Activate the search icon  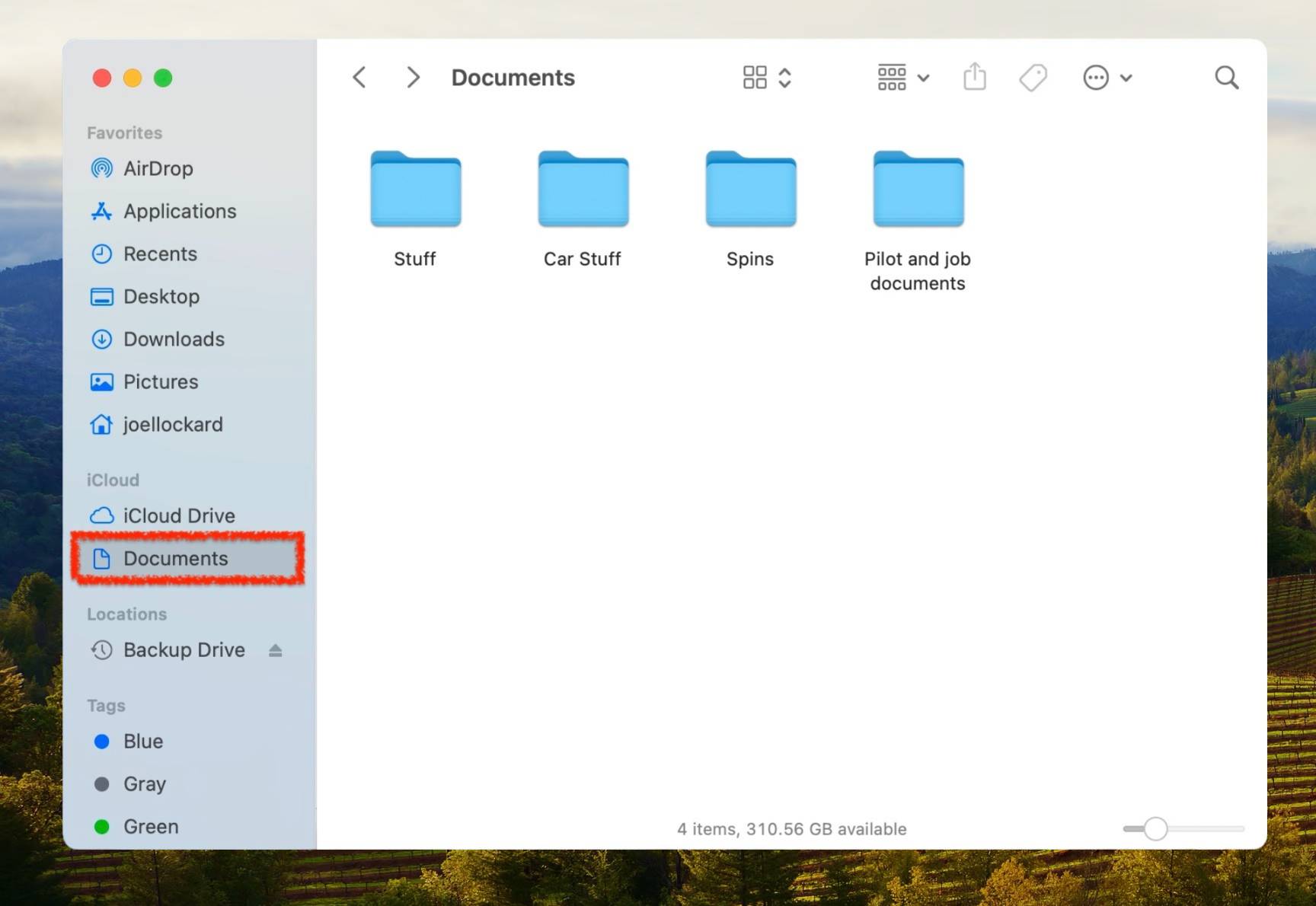click(1226, 77)
